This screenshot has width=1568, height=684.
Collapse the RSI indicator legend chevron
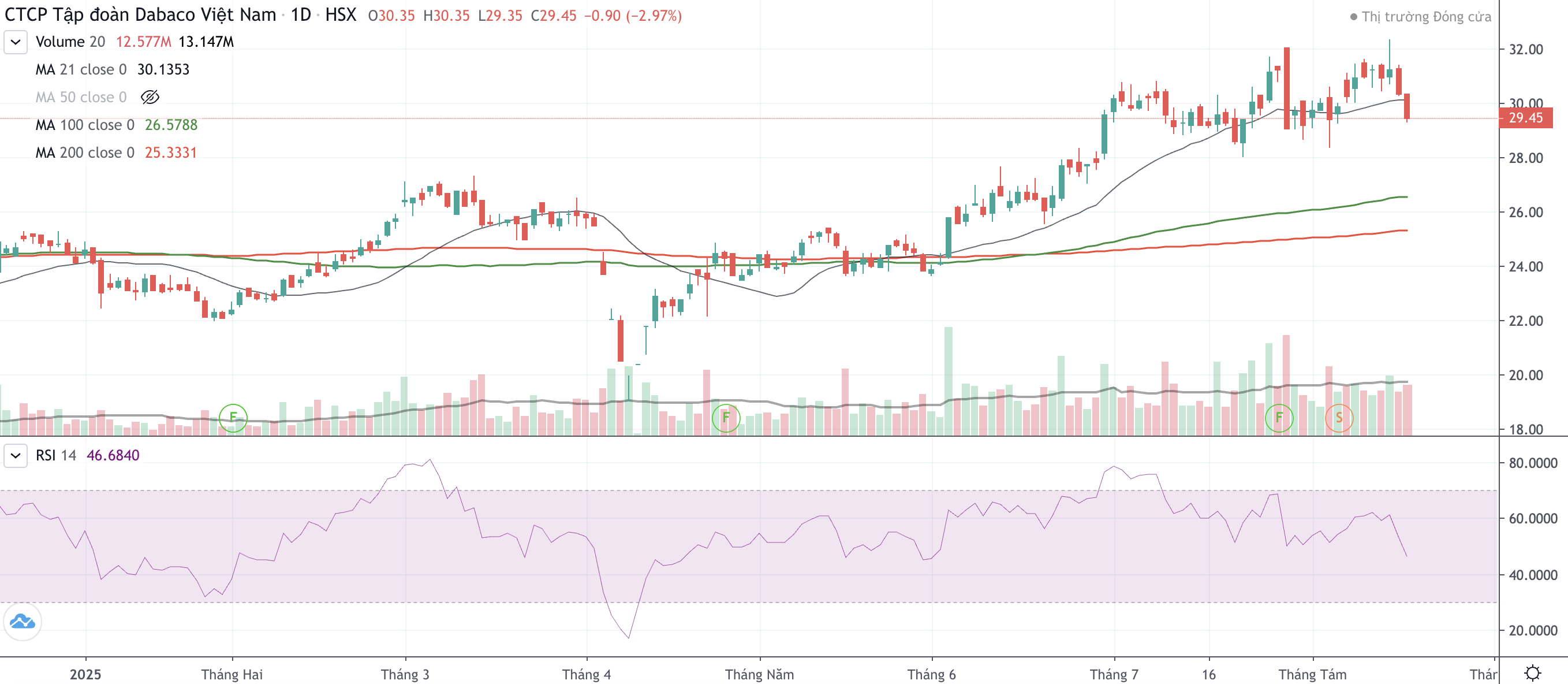tap(16, 456)
